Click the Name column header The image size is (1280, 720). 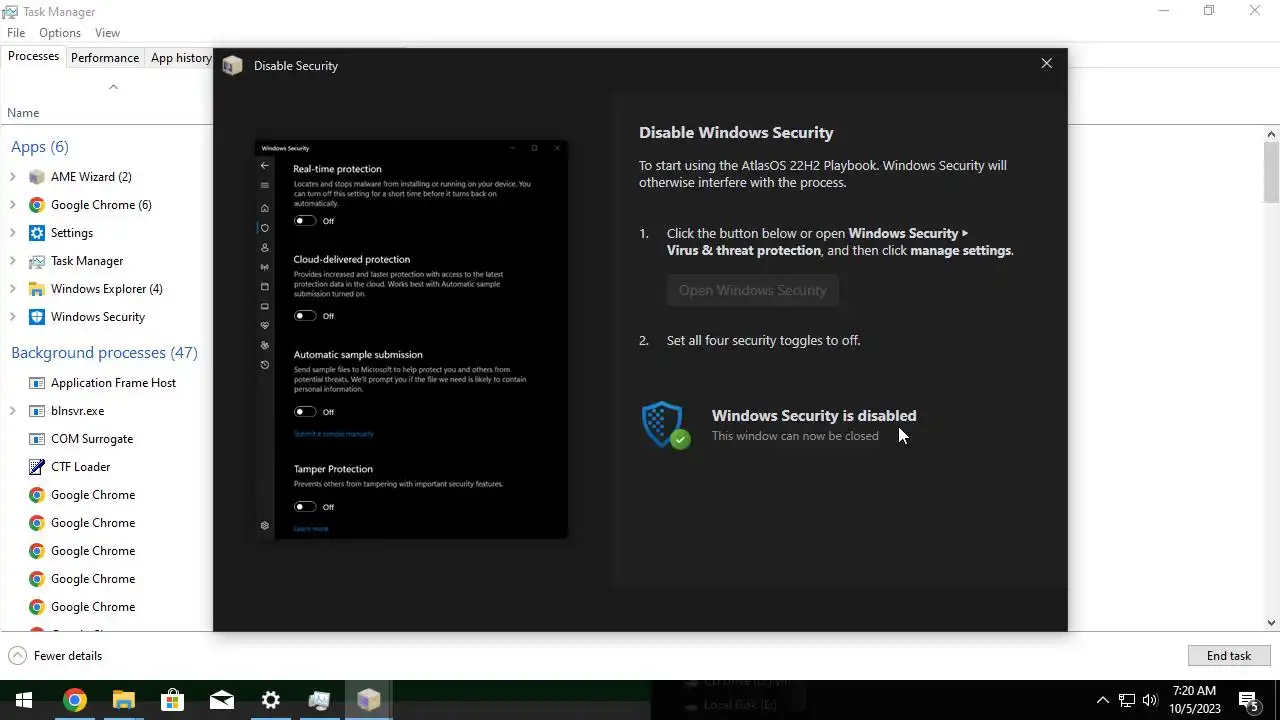(23, 113)
